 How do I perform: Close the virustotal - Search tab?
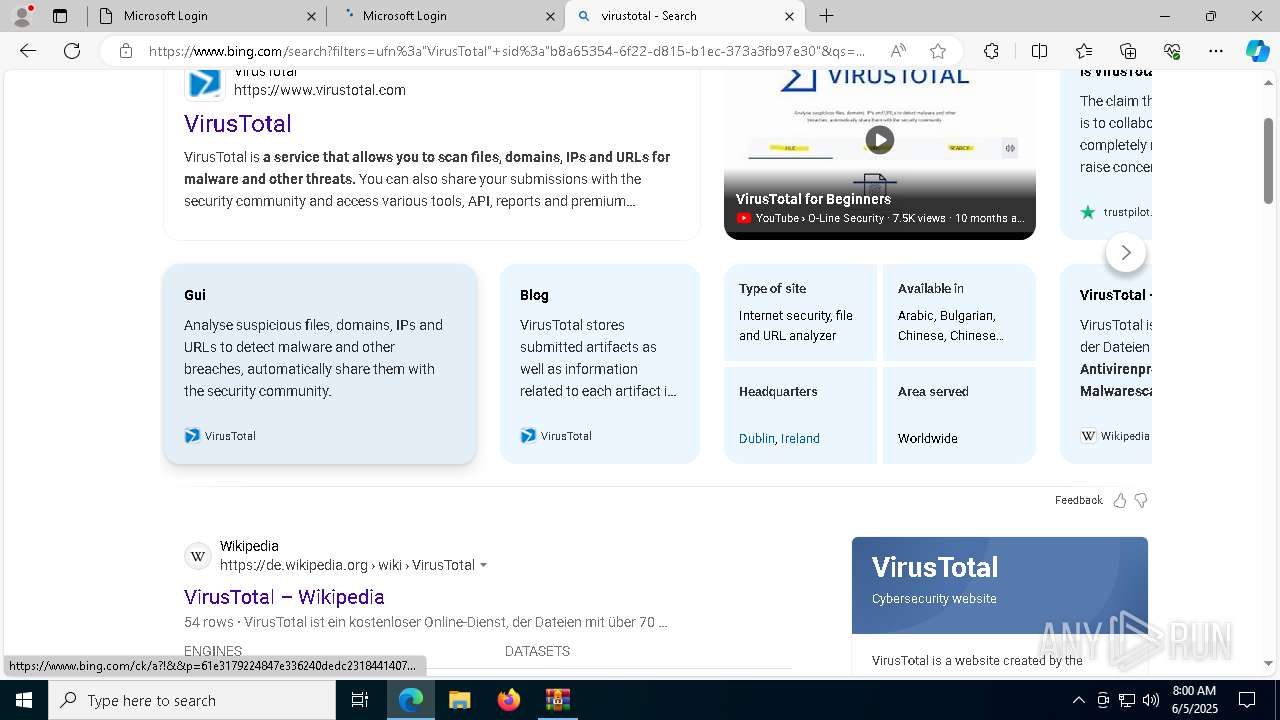789,16
